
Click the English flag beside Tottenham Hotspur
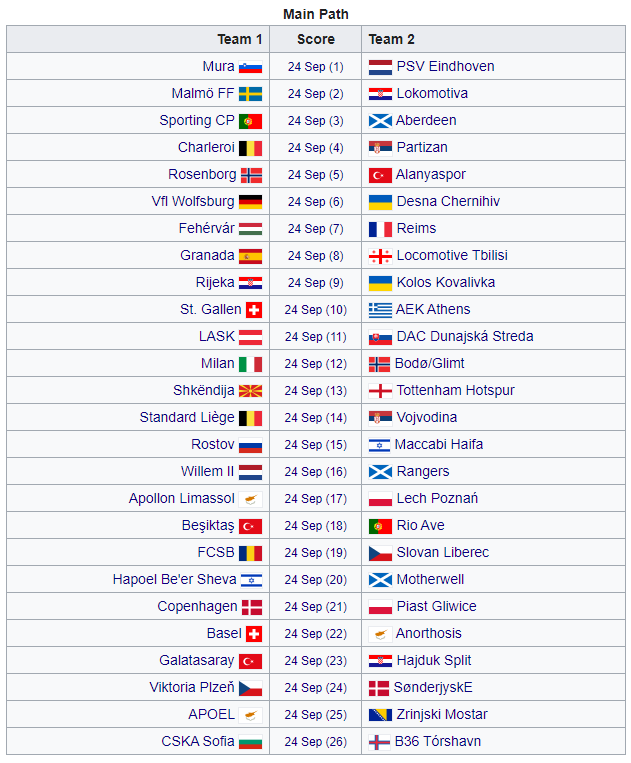point(380,391)
